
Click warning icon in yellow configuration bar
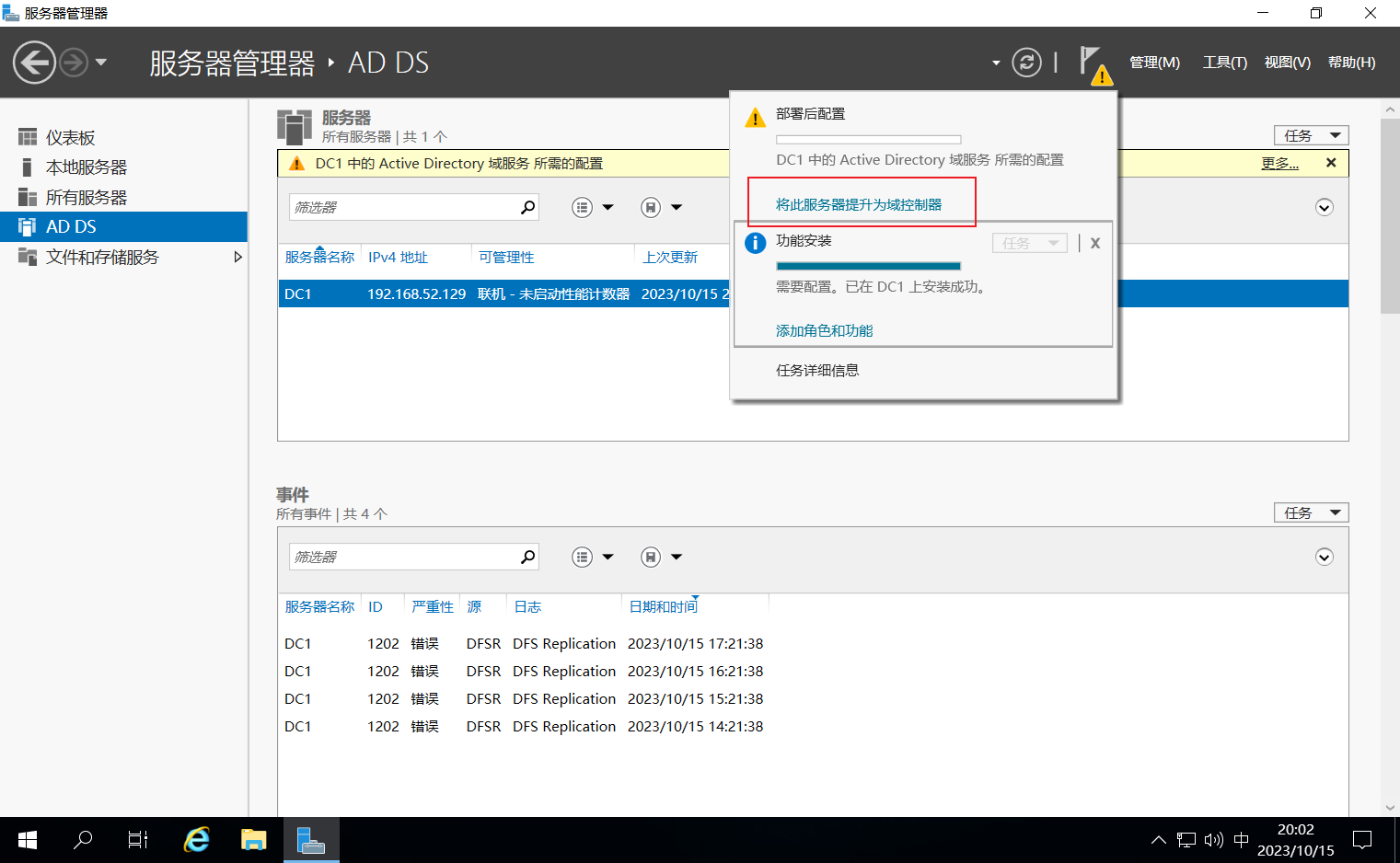(296, 163)
